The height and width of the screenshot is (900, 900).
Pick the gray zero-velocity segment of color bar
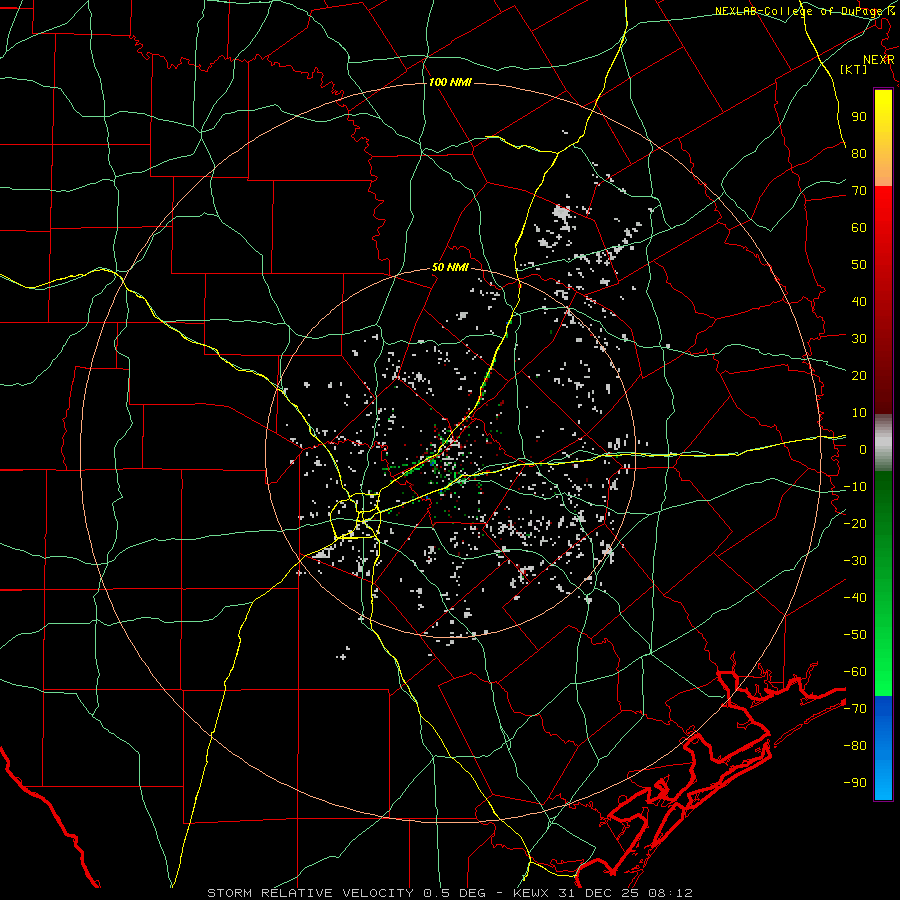tap(883, 443)
